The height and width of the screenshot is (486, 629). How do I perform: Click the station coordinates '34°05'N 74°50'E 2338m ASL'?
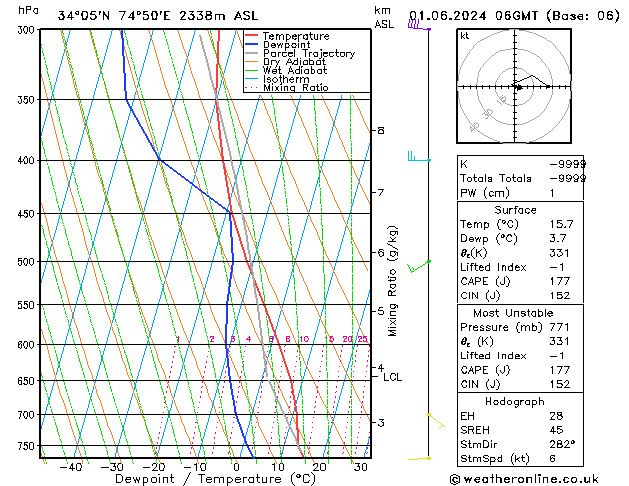[158, 16]
